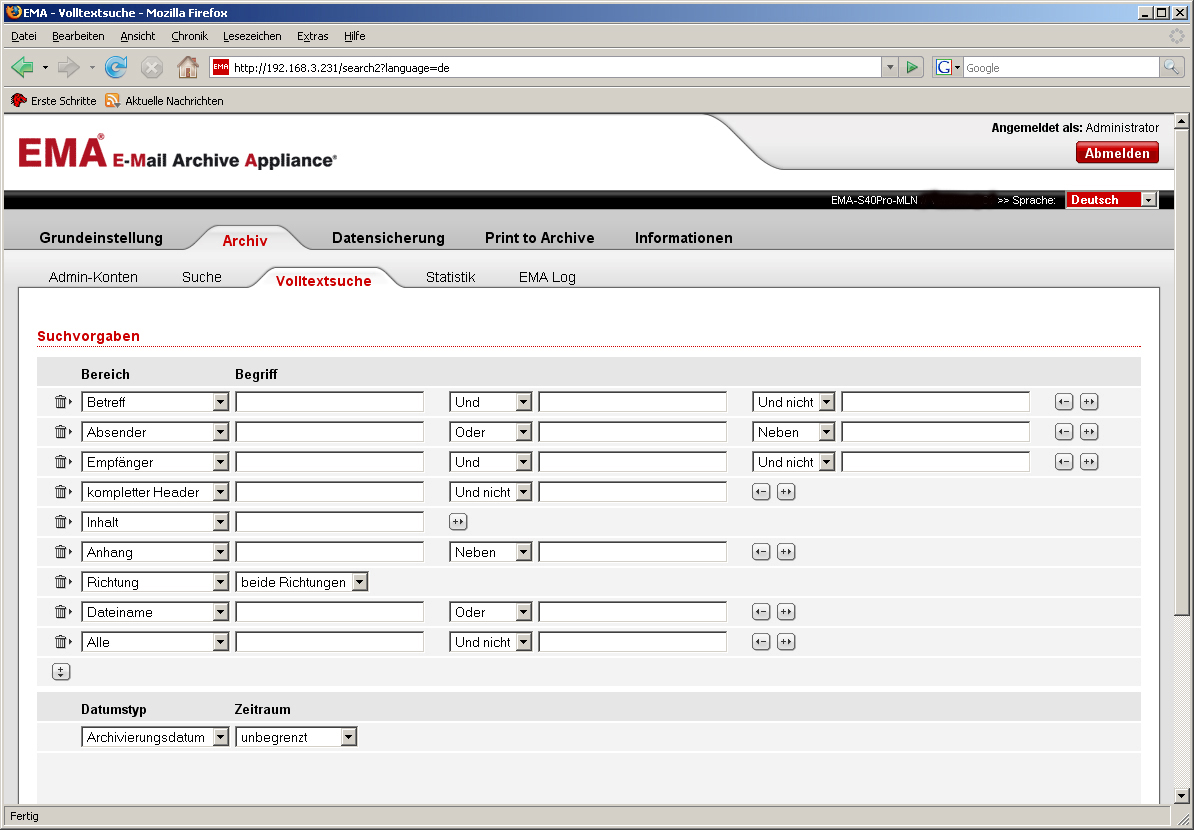Open the Grundeinstellung tab
The height and width of the screenshot is (830, 1194).
pyautogui.click(x=101, y=238)
